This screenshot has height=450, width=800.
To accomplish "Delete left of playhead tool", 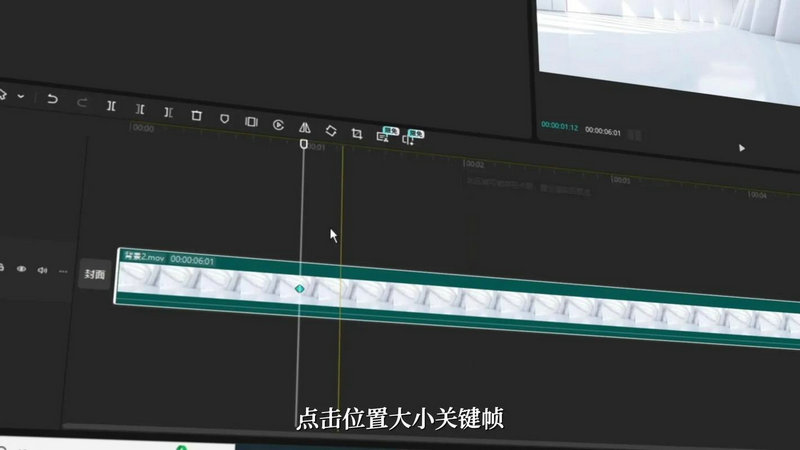I will (140, 109).
